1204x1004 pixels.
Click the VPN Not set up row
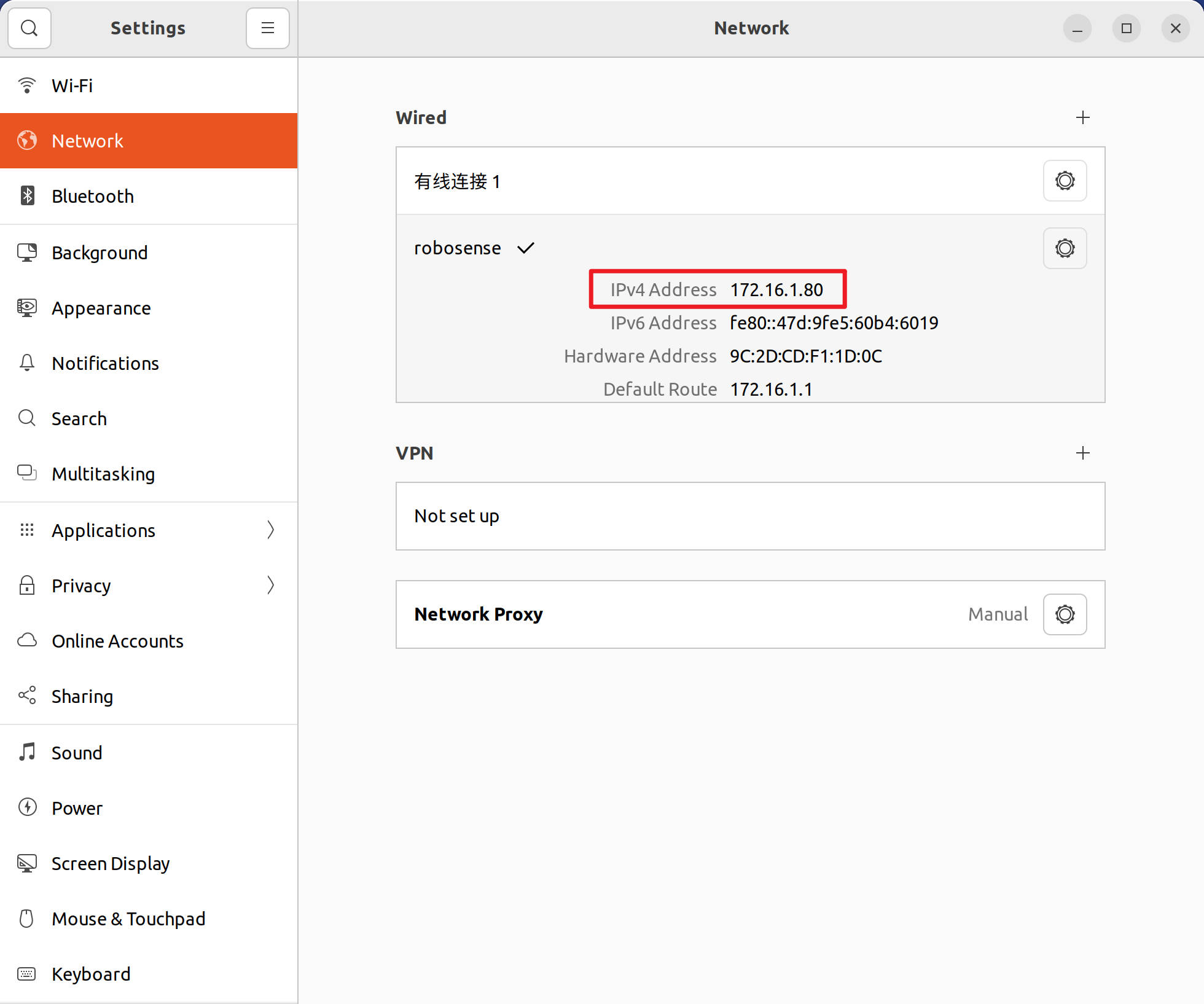pyautogui.click(x=749, y=516)
